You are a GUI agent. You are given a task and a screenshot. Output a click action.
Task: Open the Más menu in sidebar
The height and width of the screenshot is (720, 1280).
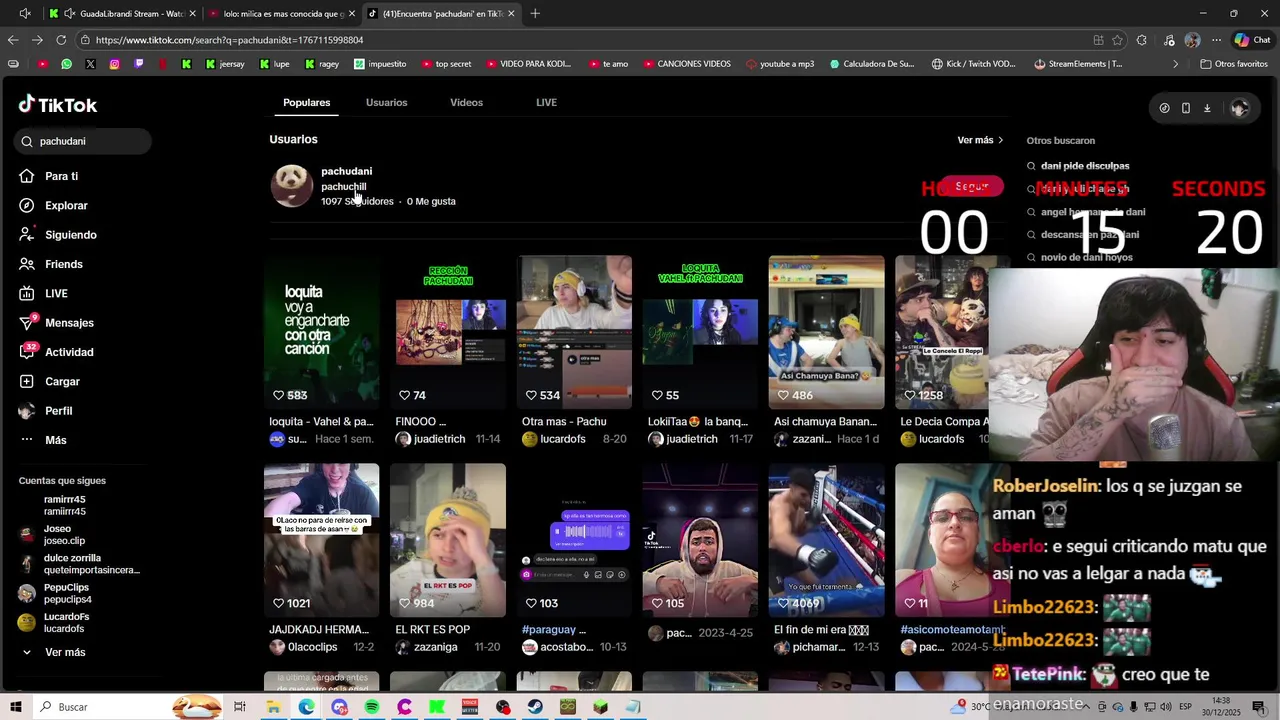[55, 440]
